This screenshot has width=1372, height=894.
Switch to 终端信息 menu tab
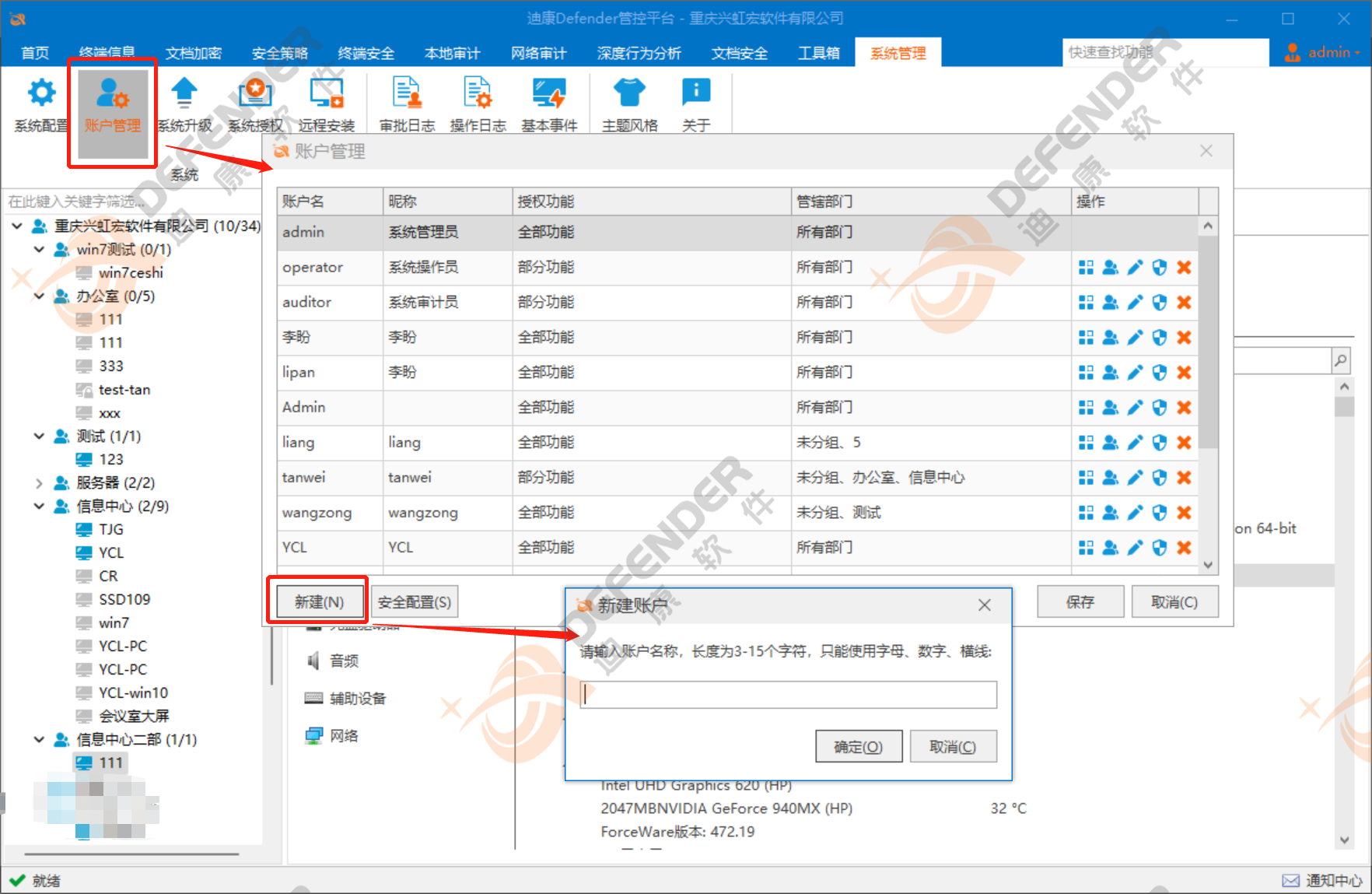point(107,53)
